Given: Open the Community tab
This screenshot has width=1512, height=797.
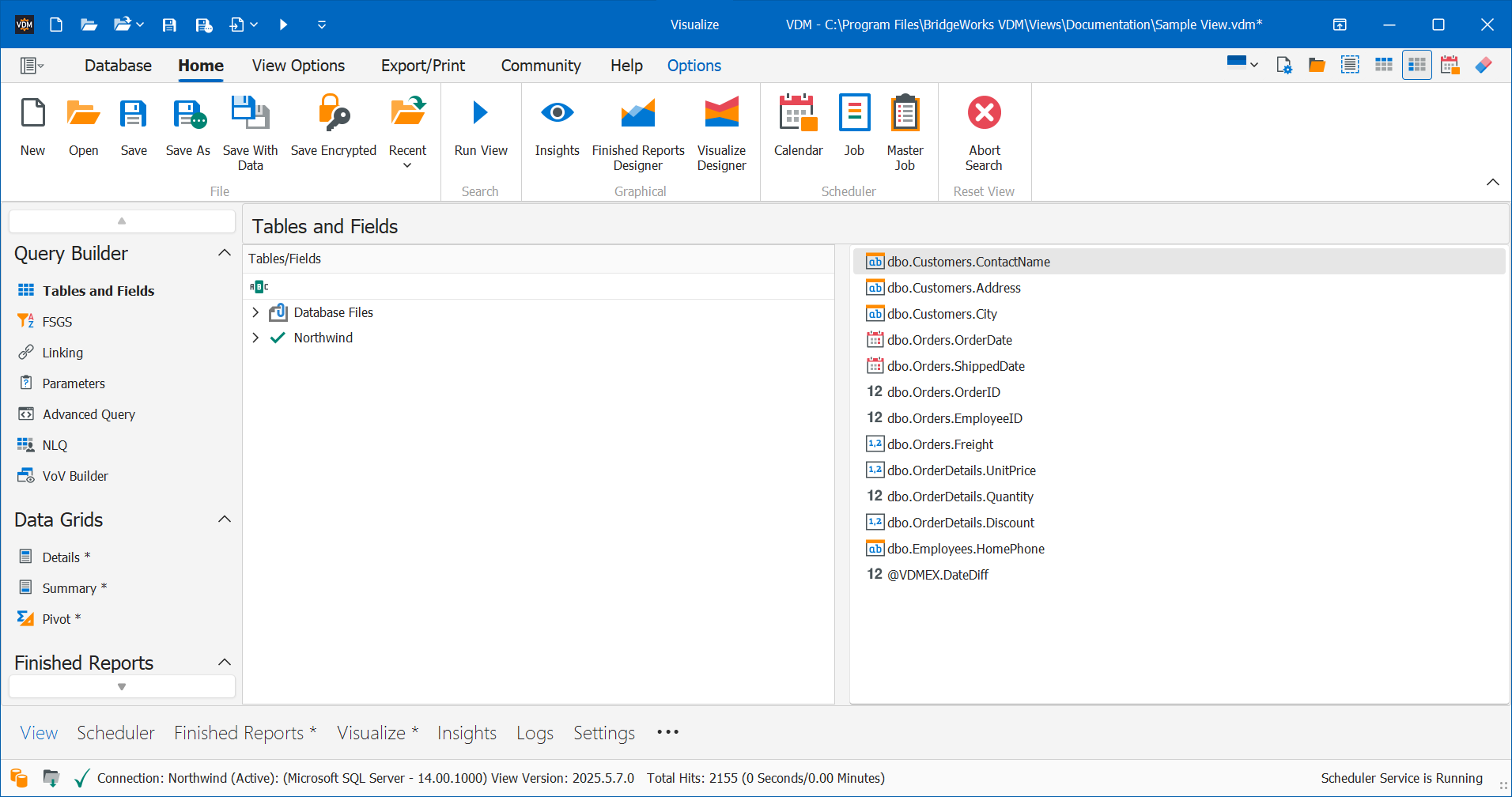Looking at the screenshot, I should (541, 66).
